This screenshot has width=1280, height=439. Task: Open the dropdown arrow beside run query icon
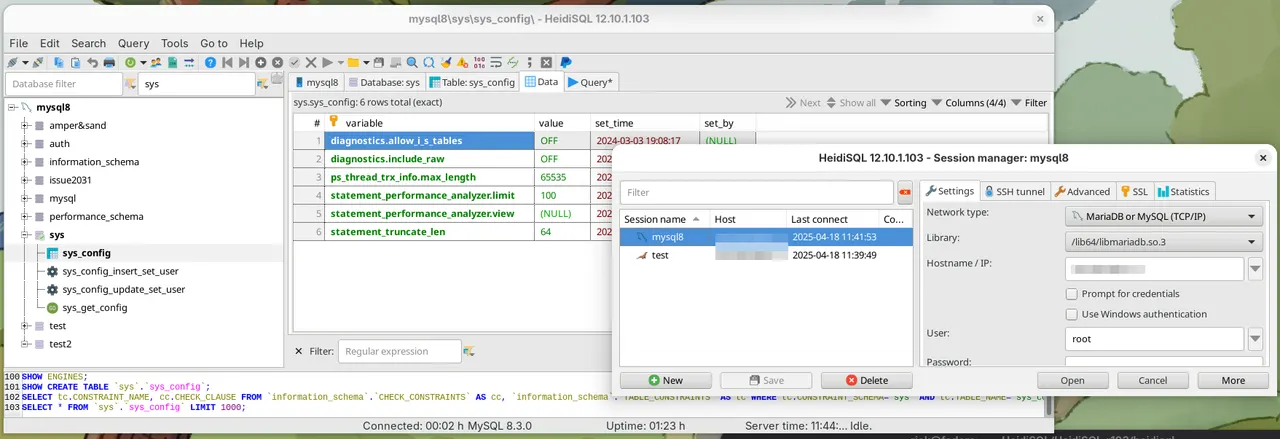coord(340,62)
